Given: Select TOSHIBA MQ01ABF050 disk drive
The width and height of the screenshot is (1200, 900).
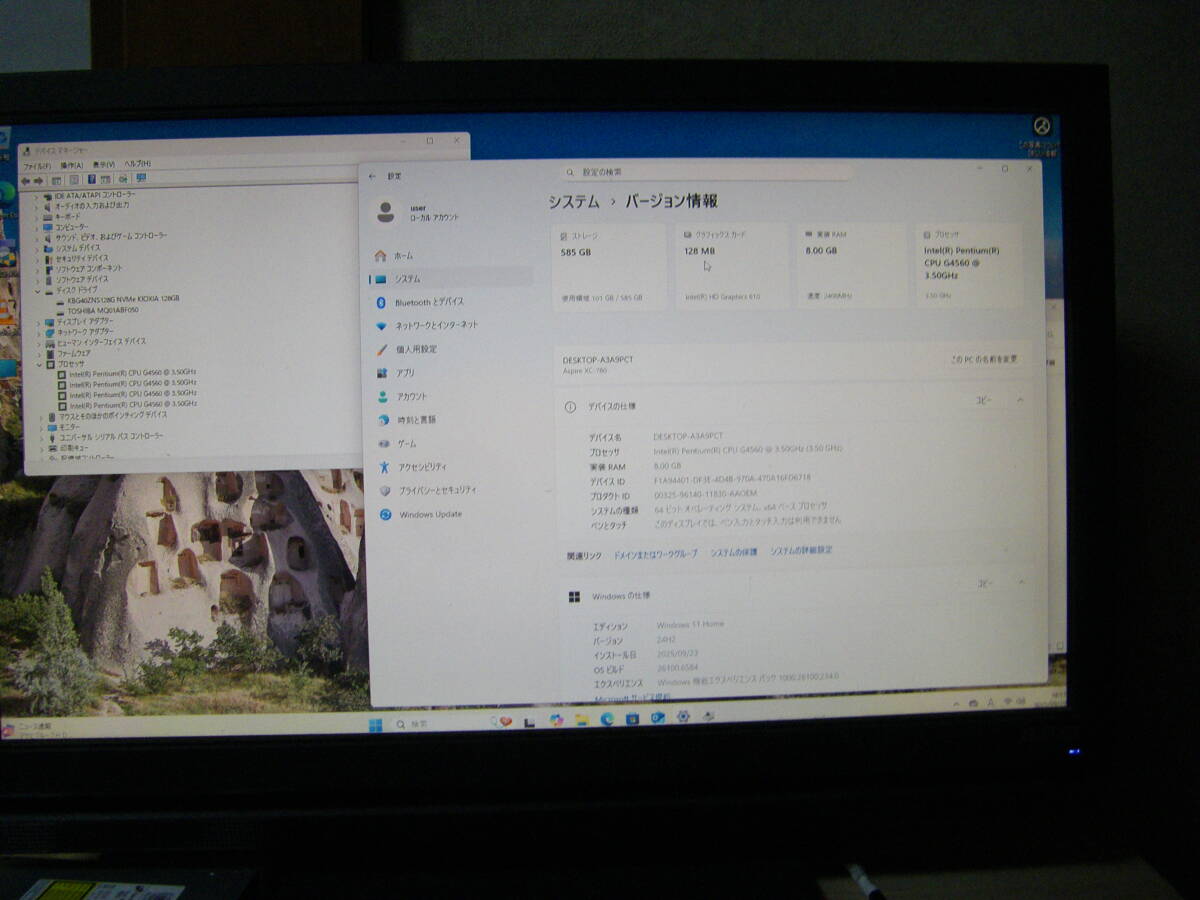Looking at the screenshot, I should (97, 311).
